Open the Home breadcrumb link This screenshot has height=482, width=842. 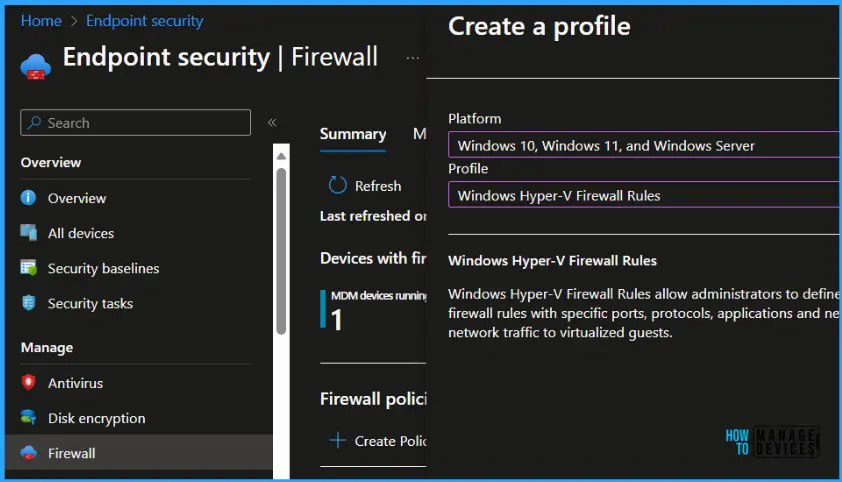pyautogui.click(x=41, y=21)
